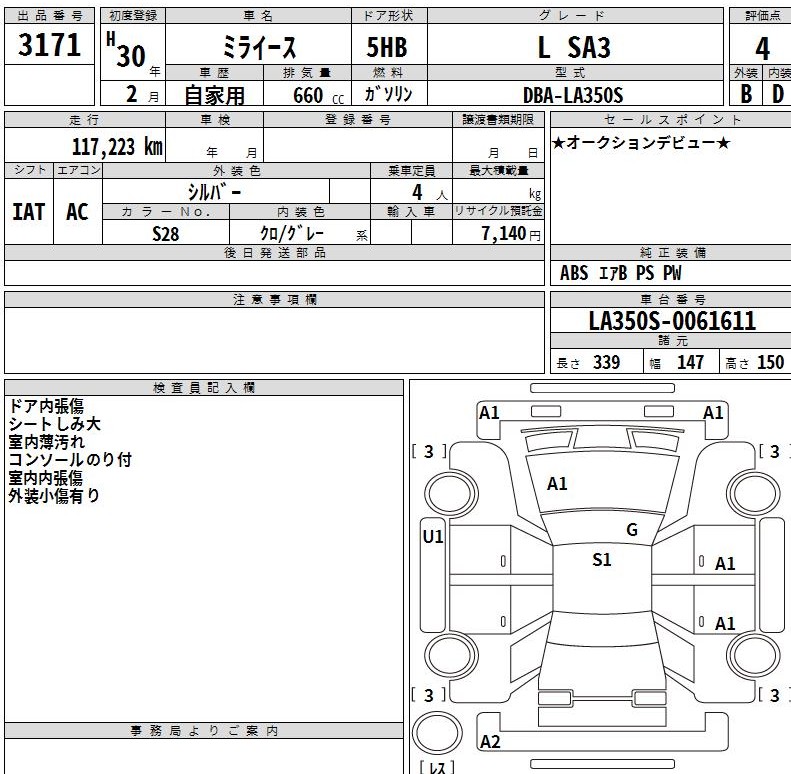Click mileage value 117,223 km
791x774 pixels.
pyautogui.click(x=118, y=147)
